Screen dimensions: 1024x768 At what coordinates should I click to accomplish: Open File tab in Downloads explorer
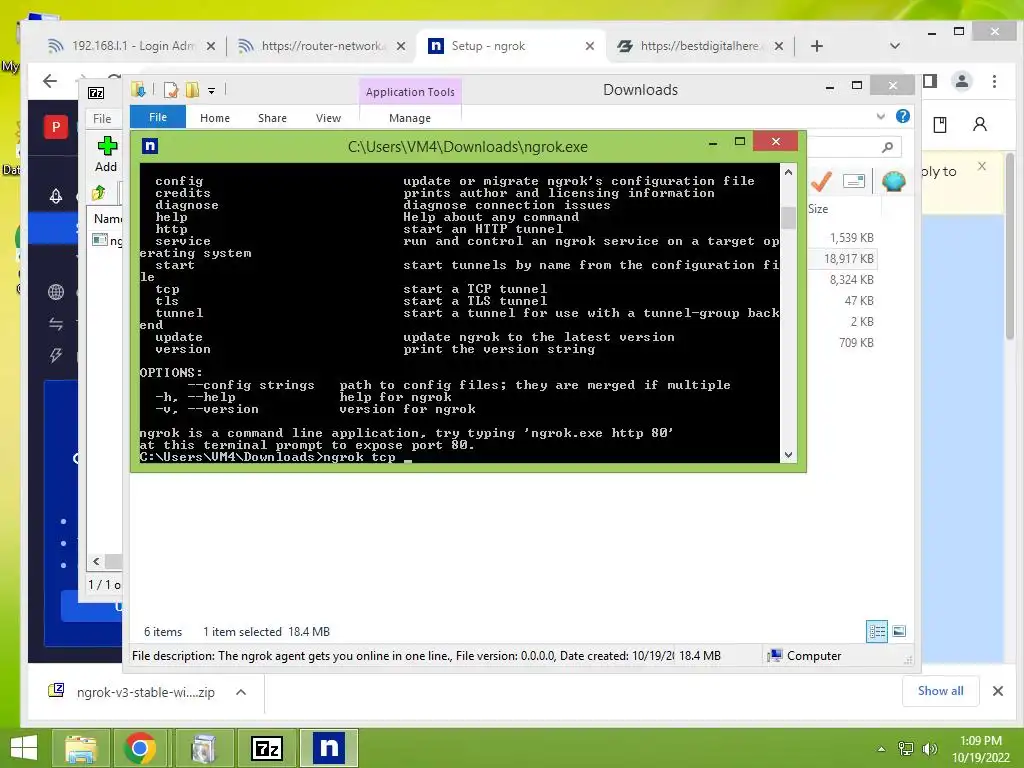pos(157,117)
